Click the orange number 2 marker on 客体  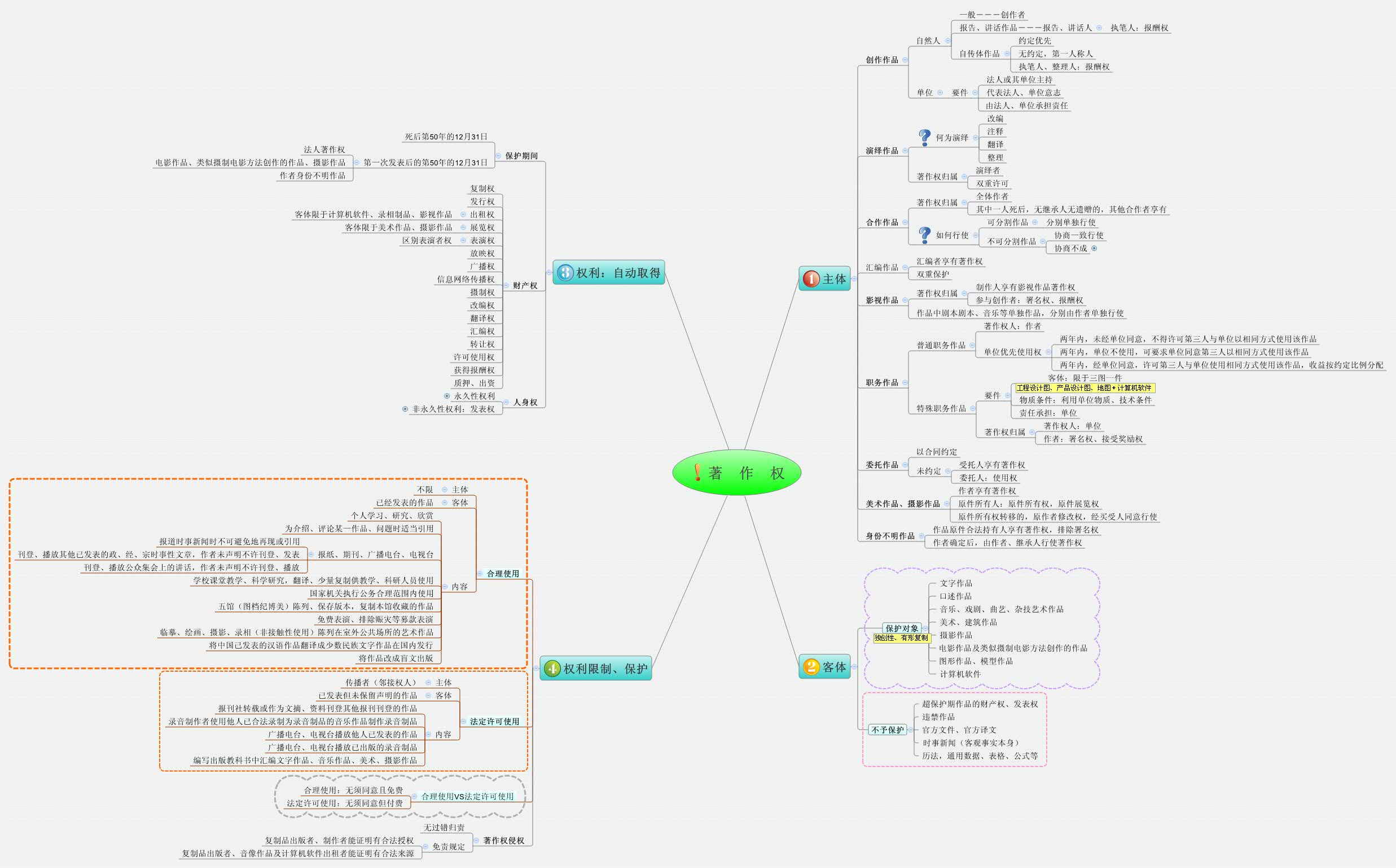pos(811,667)
